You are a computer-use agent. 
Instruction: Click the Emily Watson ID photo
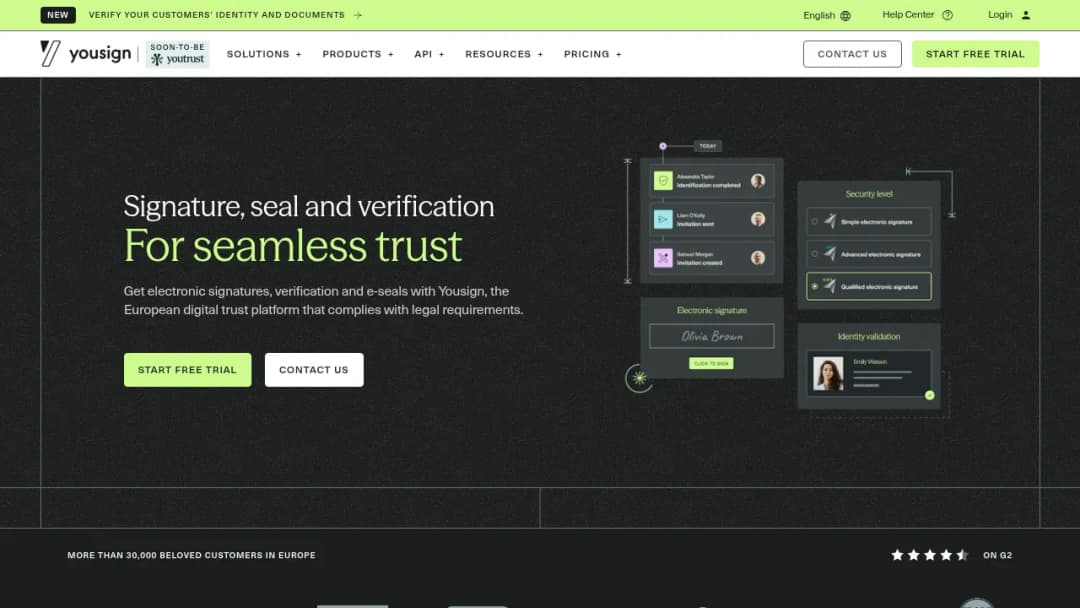[x=828, y=373]
